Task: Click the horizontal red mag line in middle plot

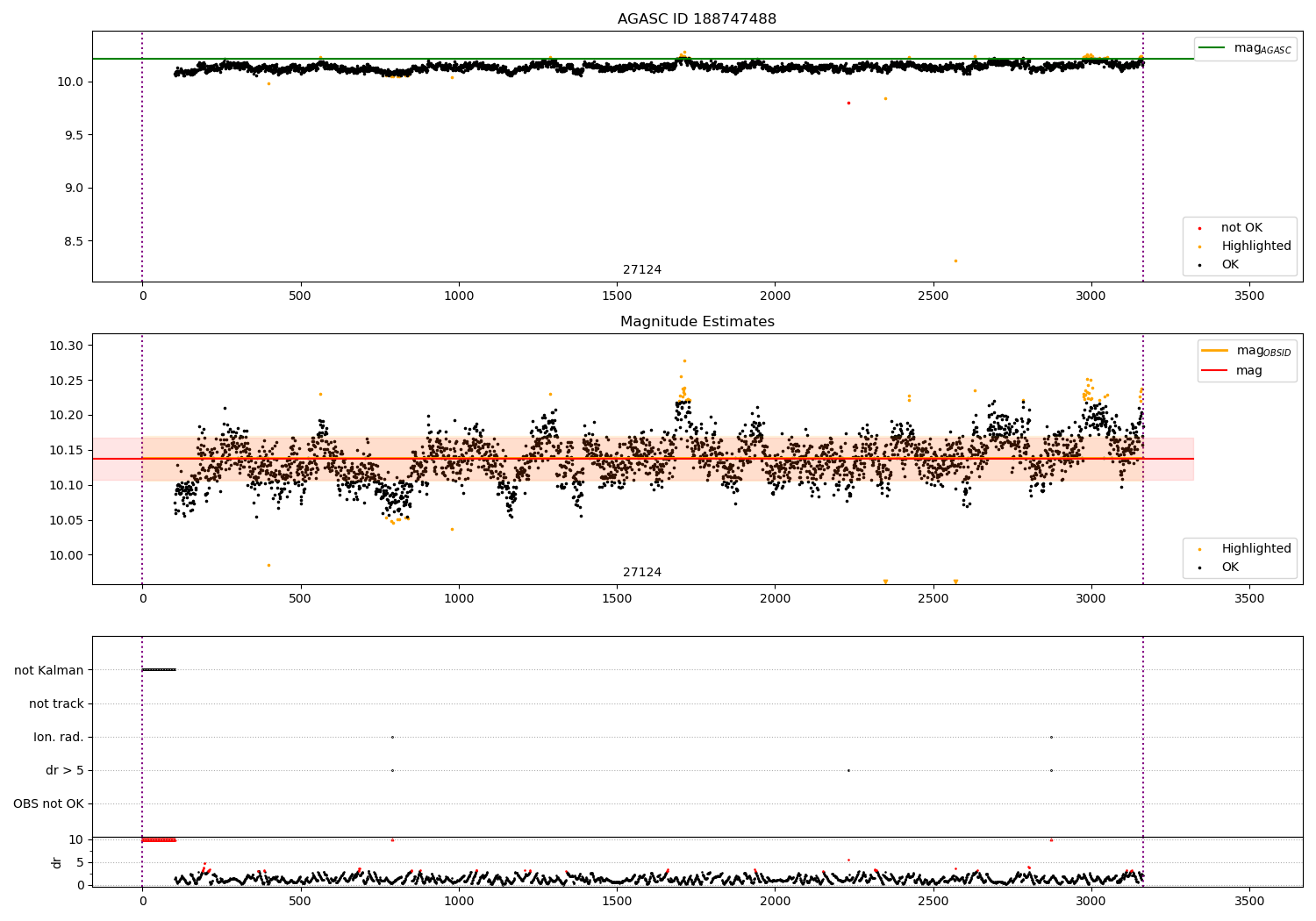Action: [x=643, y=459]
